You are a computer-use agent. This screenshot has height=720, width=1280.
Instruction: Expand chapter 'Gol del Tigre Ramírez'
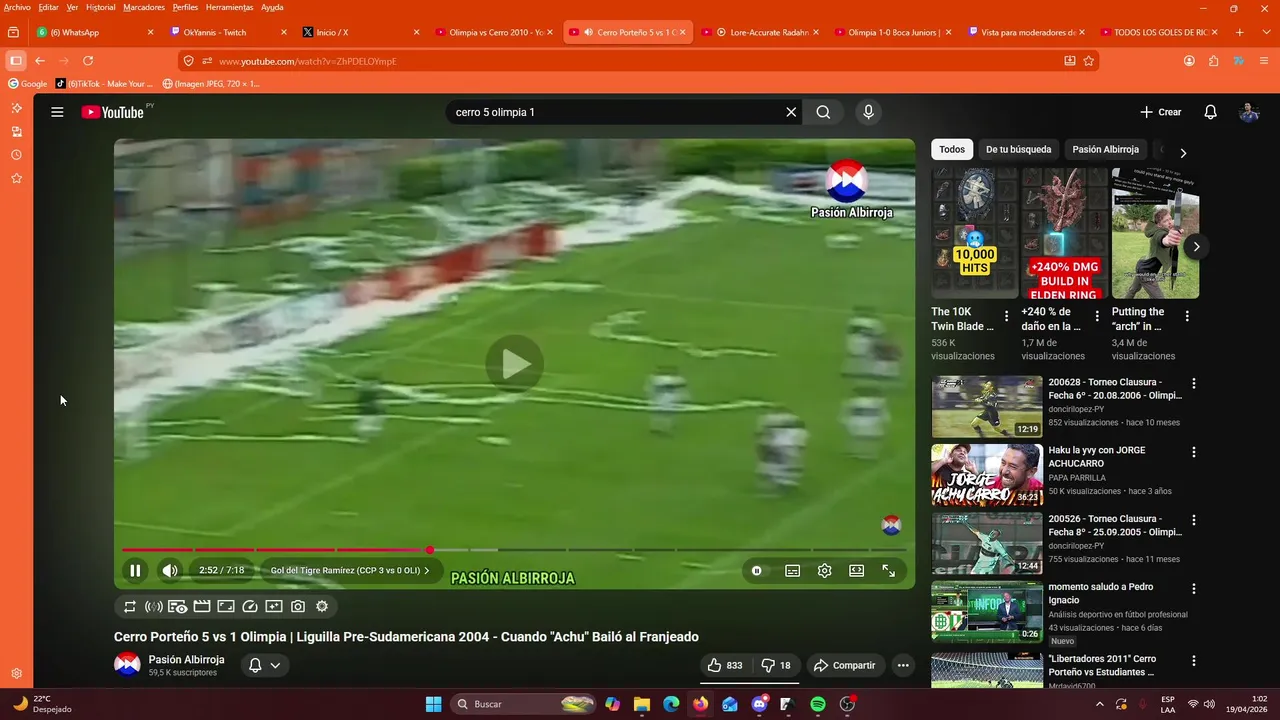point(350,571)
